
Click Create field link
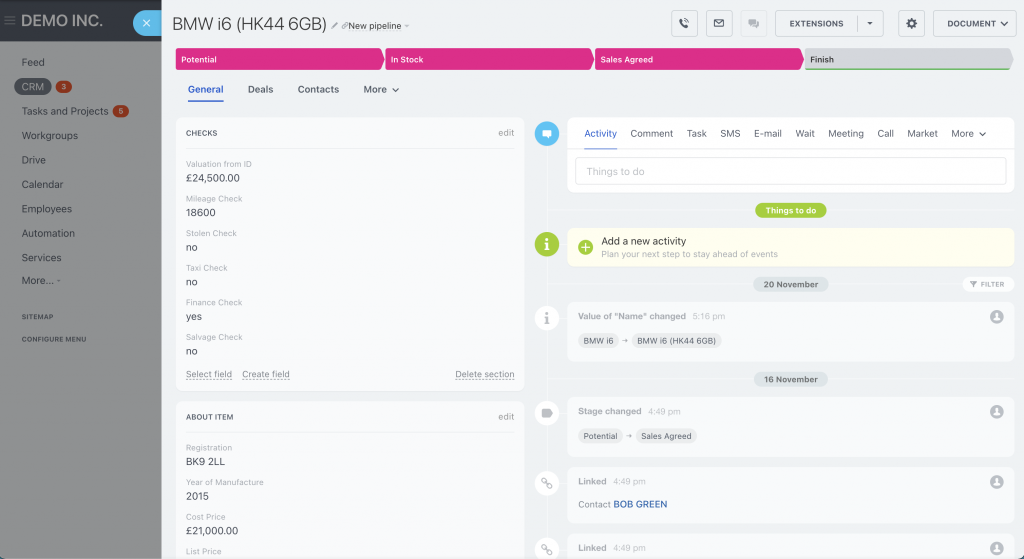pos(266,374)
